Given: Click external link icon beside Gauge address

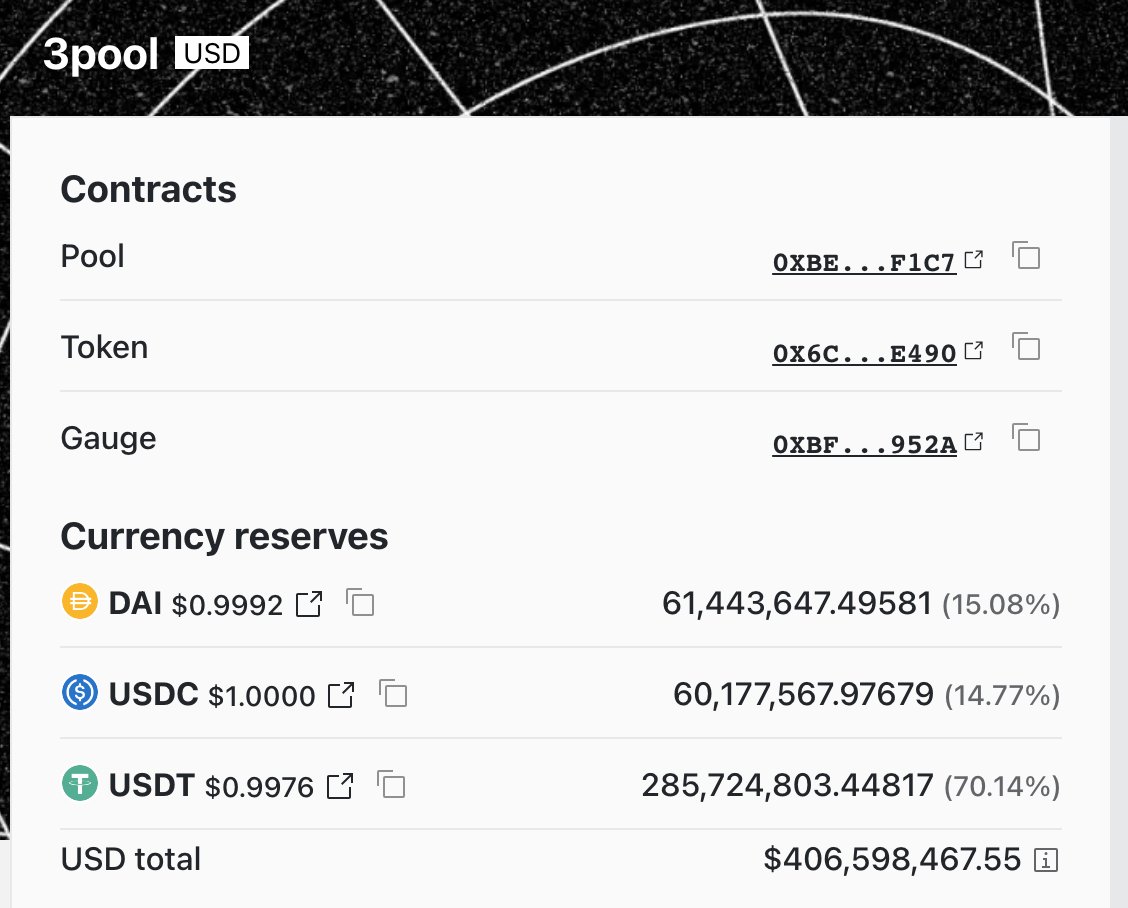Looking at the screenshot, I should pyautogui.click(x=973, y=441).
